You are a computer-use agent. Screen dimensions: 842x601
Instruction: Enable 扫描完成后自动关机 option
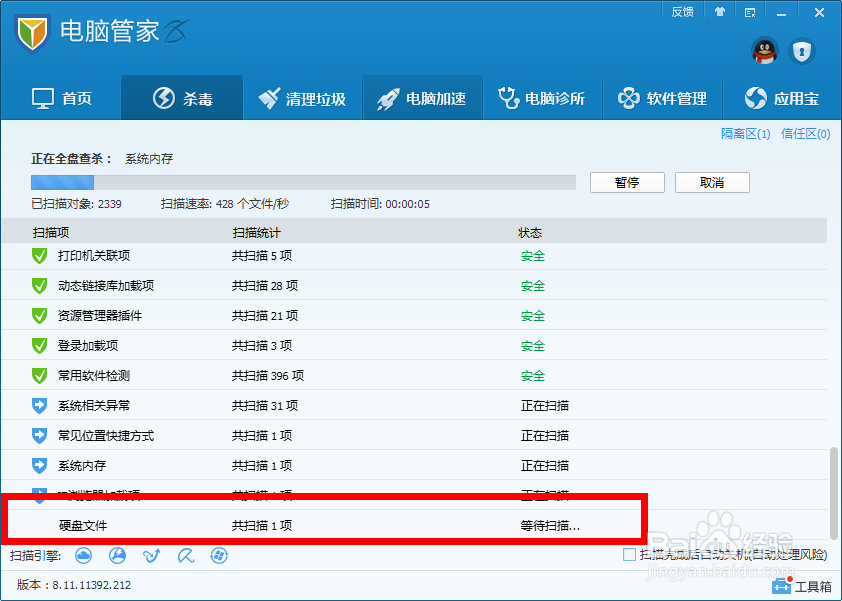(630, 555)
